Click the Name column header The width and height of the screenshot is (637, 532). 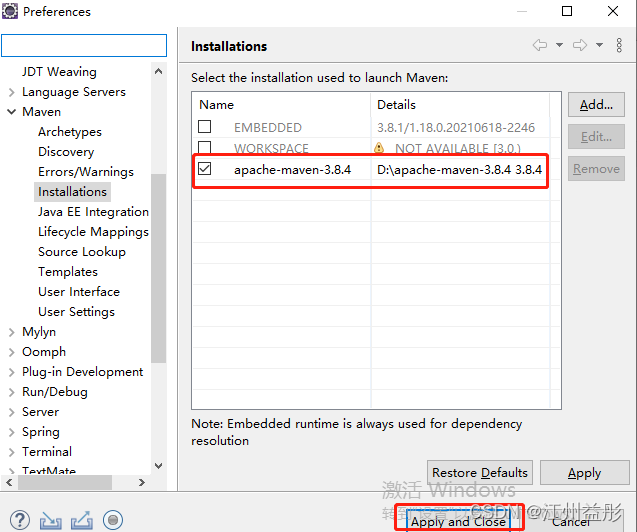(x=281, y=105)
